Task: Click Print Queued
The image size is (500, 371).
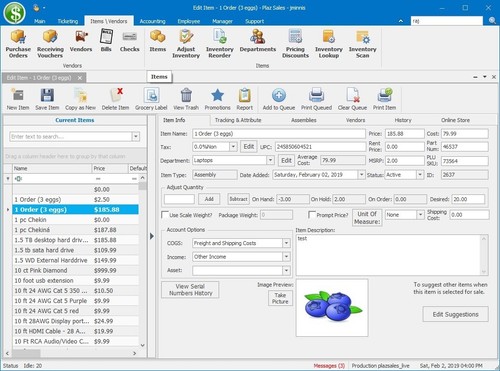Action: click(x=316, y=99)
